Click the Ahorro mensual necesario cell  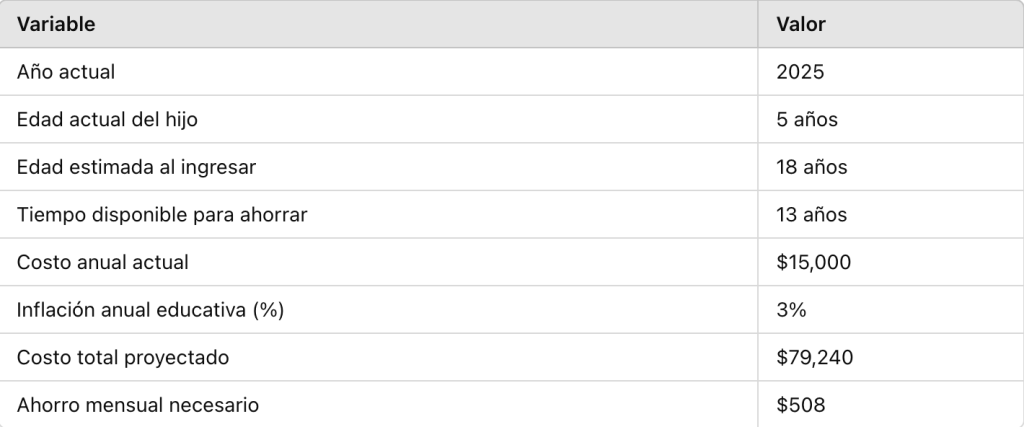pos(137,405)
